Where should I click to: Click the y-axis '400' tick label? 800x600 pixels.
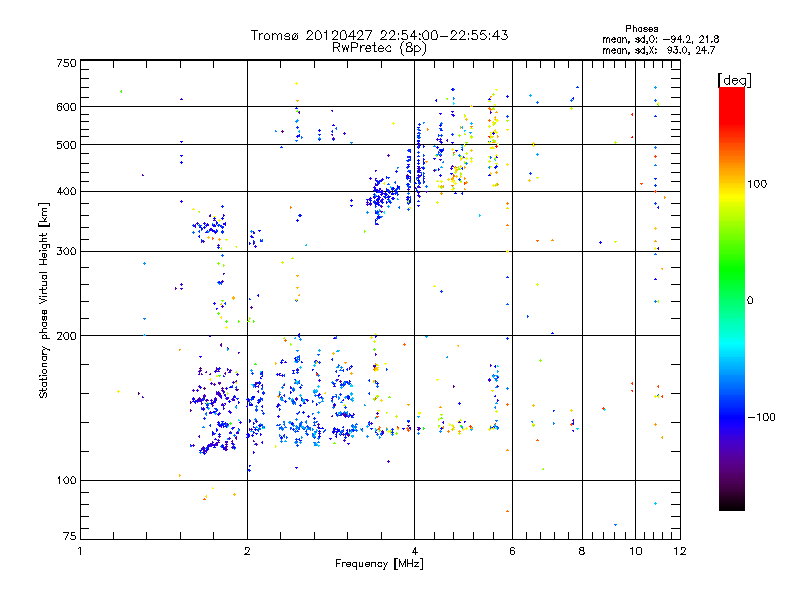pyautogui.click(x=66, y=192)
